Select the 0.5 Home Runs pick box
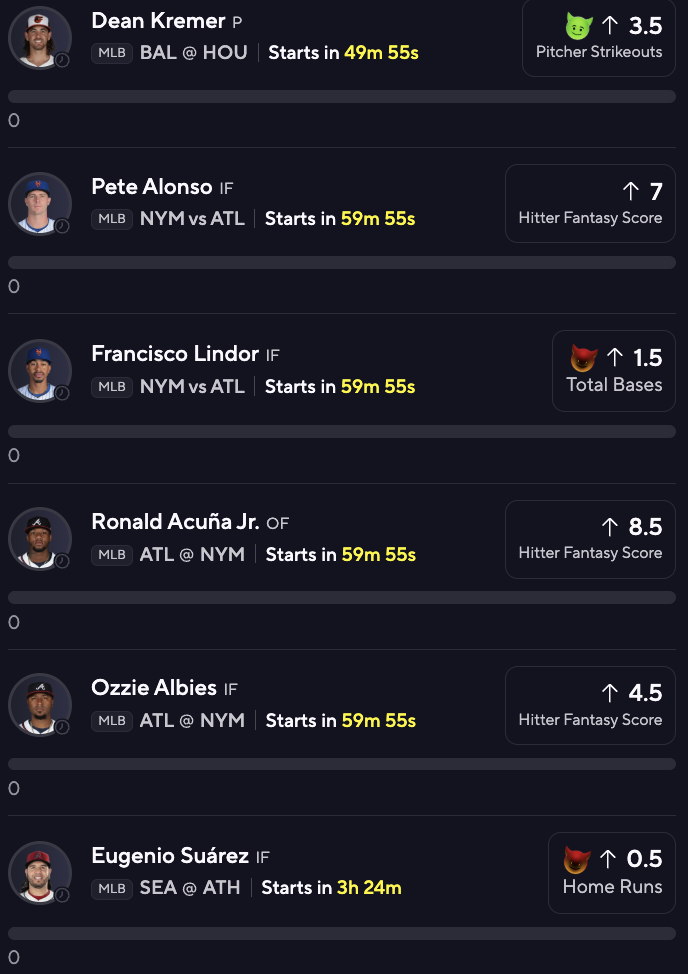 (x=612, y=873)
